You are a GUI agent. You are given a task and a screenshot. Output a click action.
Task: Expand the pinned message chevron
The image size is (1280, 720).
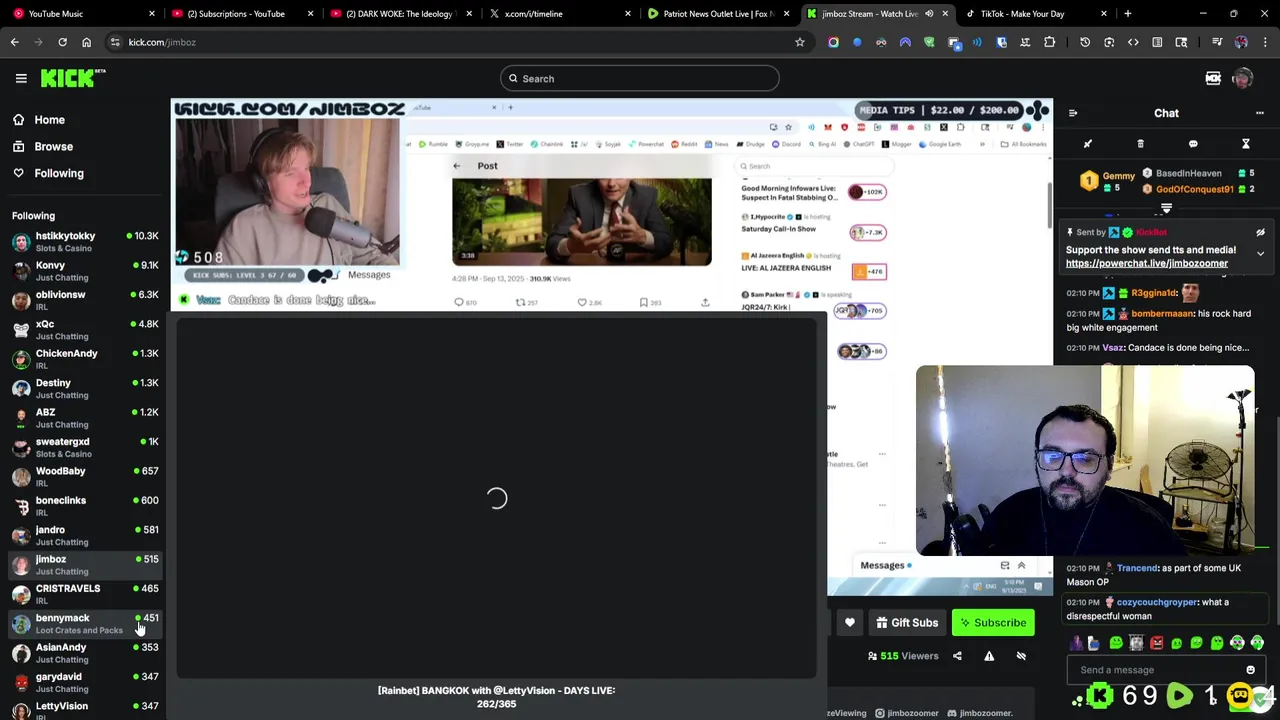(x=1260, y=253)
